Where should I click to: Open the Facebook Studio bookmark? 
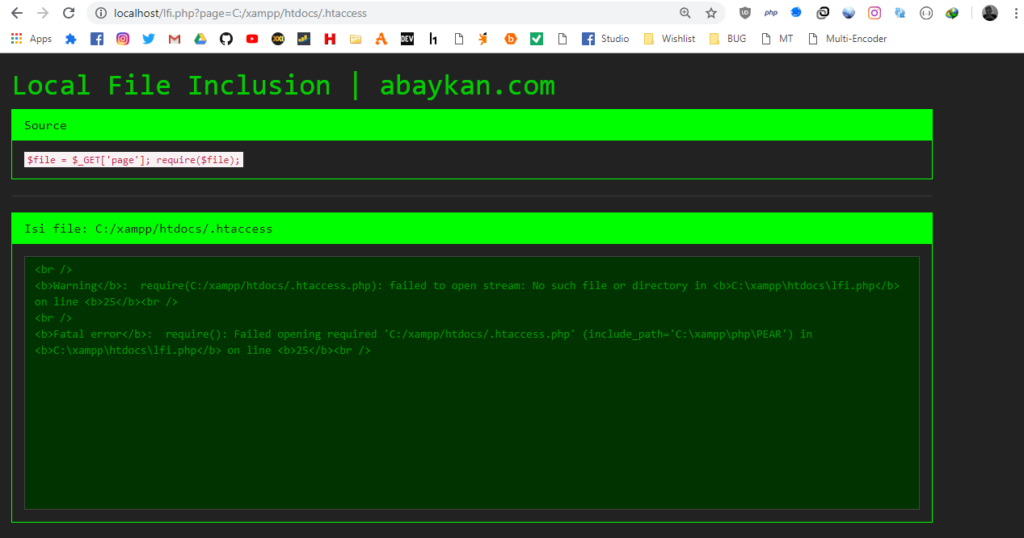[x=605, y=39]
